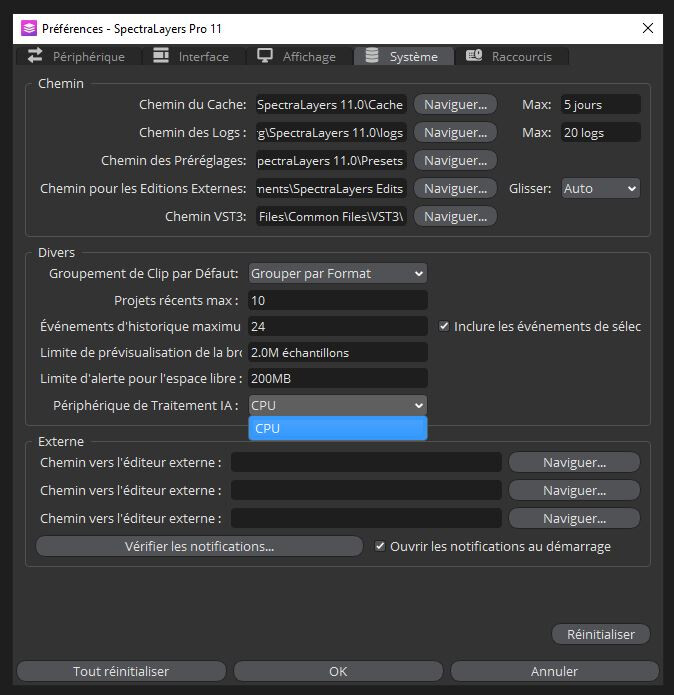
Task: Toggle Ouvrir les notifications au démarrage checkbox
Action: [x=380, y=546]
